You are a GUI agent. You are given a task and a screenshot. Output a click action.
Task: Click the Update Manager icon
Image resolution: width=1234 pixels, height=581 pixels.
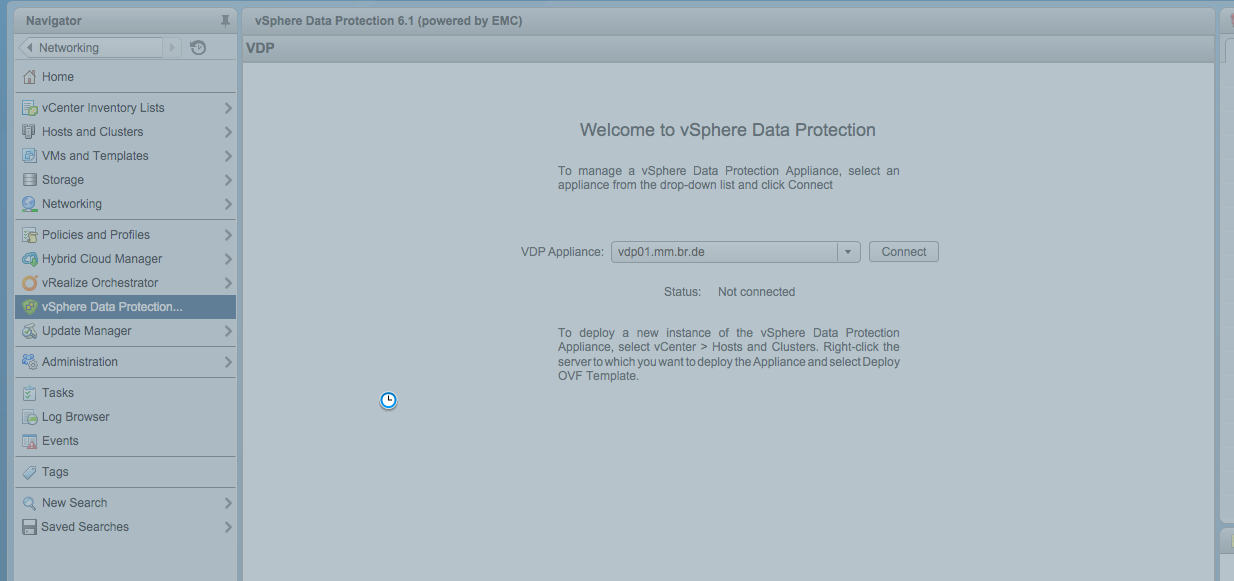click(30, 331)
